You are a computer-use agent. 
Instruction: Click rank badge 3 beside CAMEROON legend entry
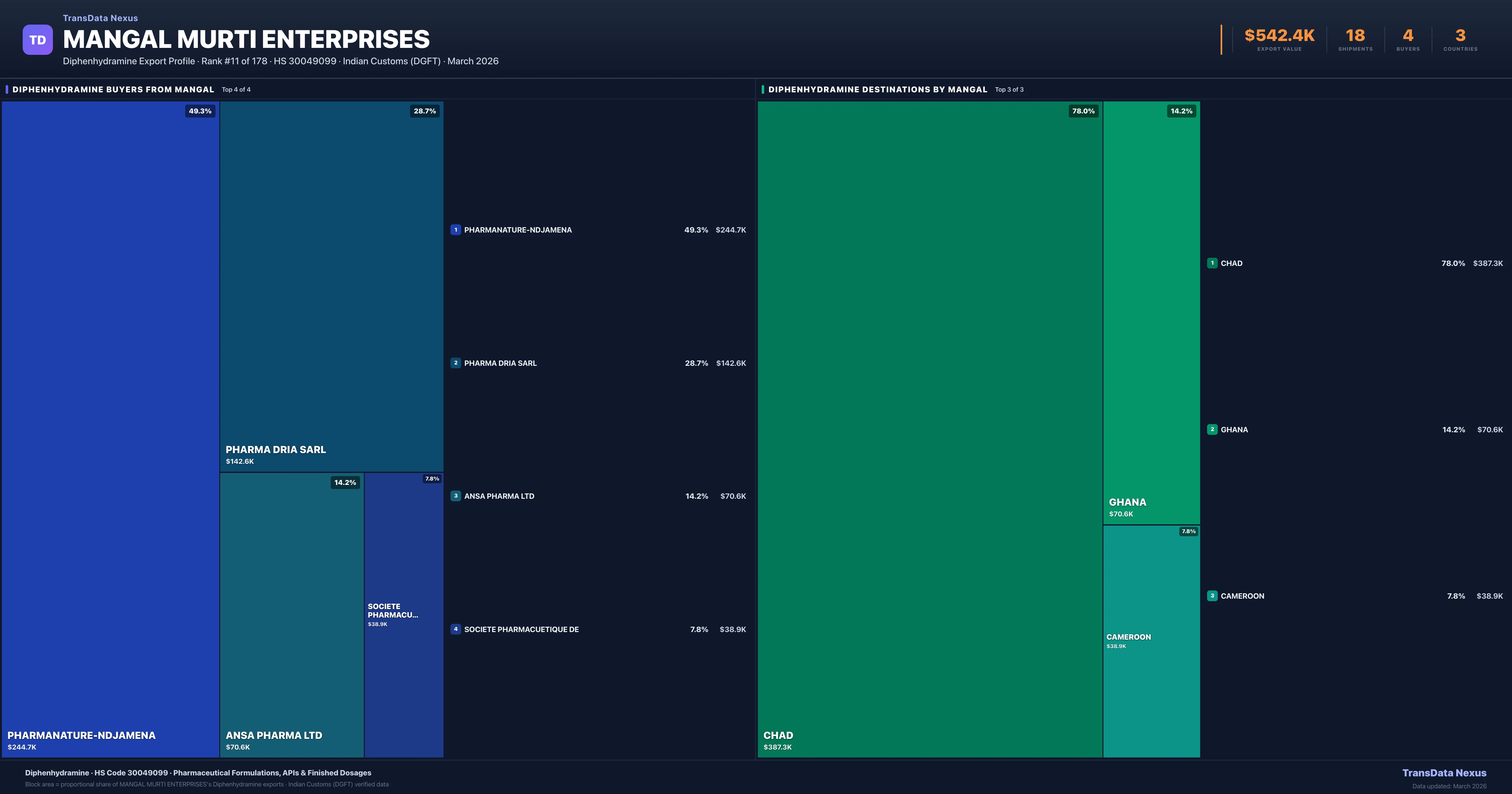click(x=1212, y=595)
